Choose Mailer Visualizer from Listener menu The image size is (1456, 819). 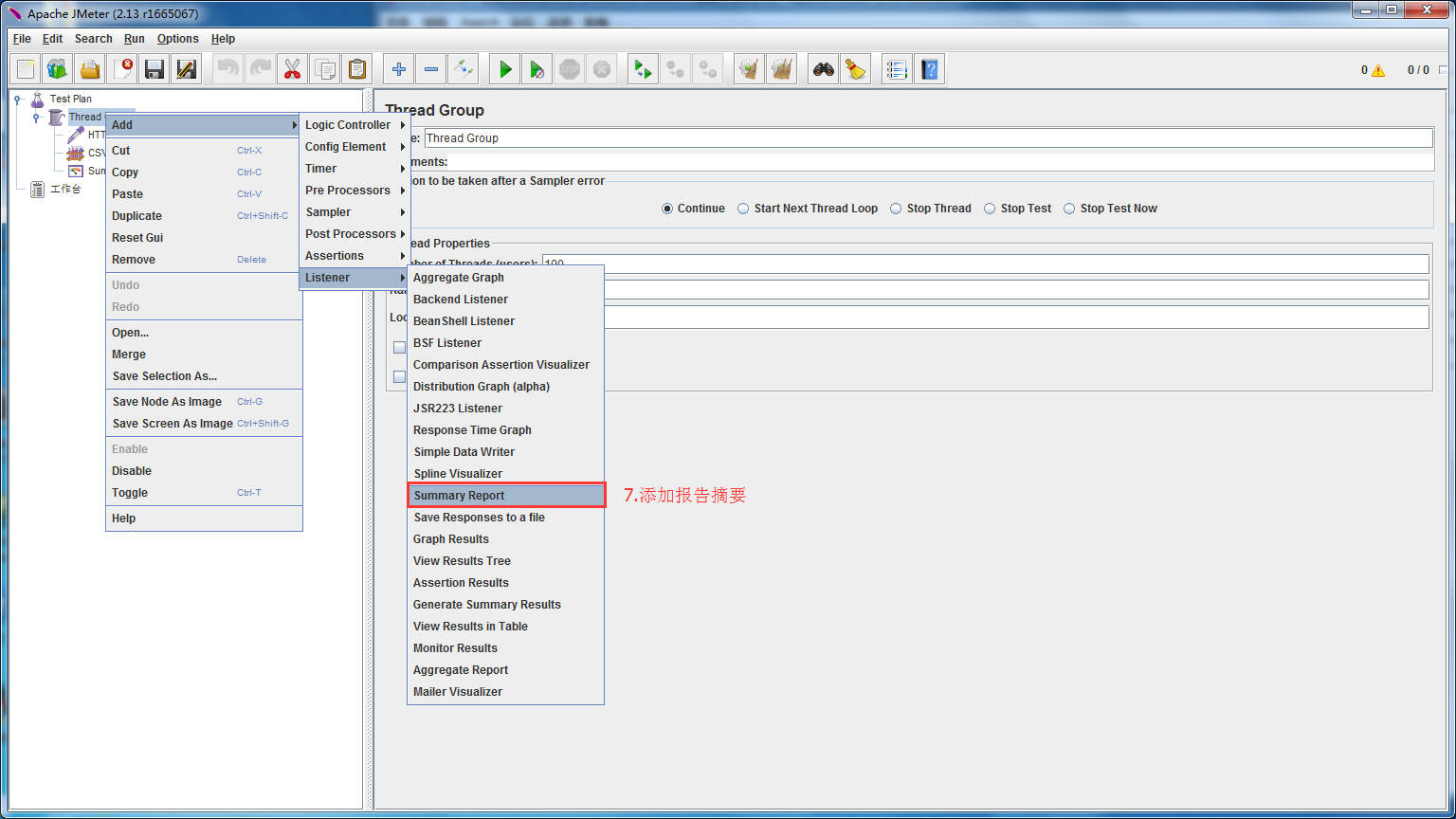(x=506, y=692)
